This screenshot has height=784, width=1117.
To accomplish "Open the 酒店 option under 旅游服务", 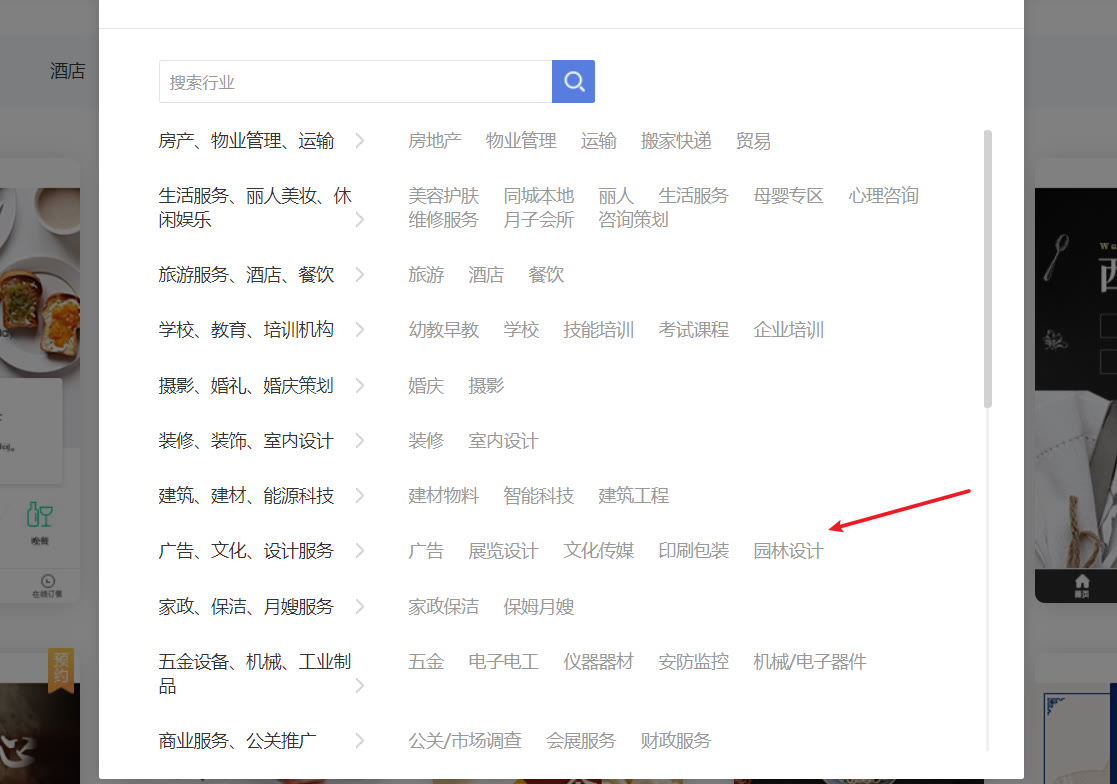I will coord(486,274).
